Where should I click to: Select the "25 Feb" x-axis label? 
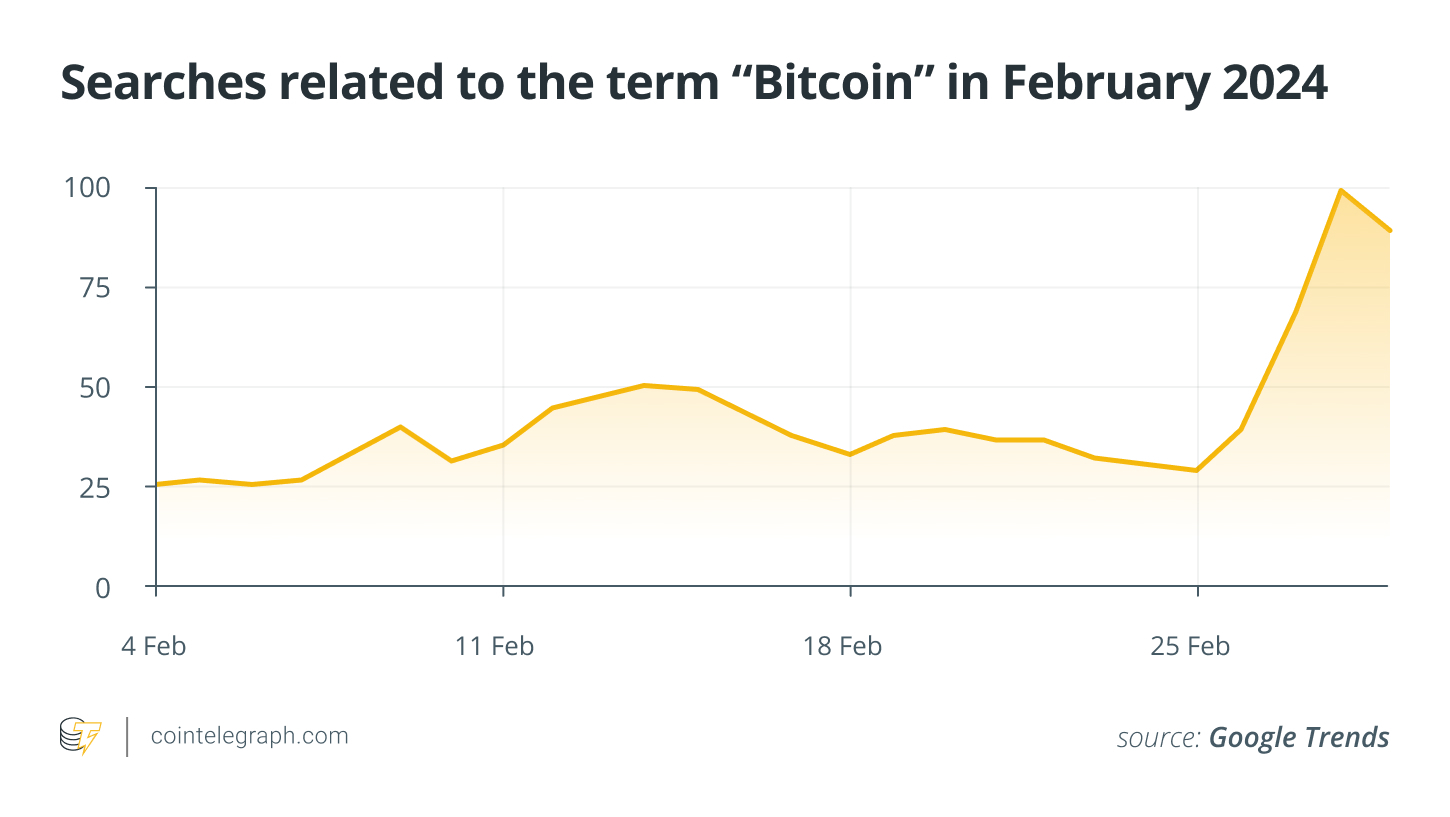coord(1190,646)
